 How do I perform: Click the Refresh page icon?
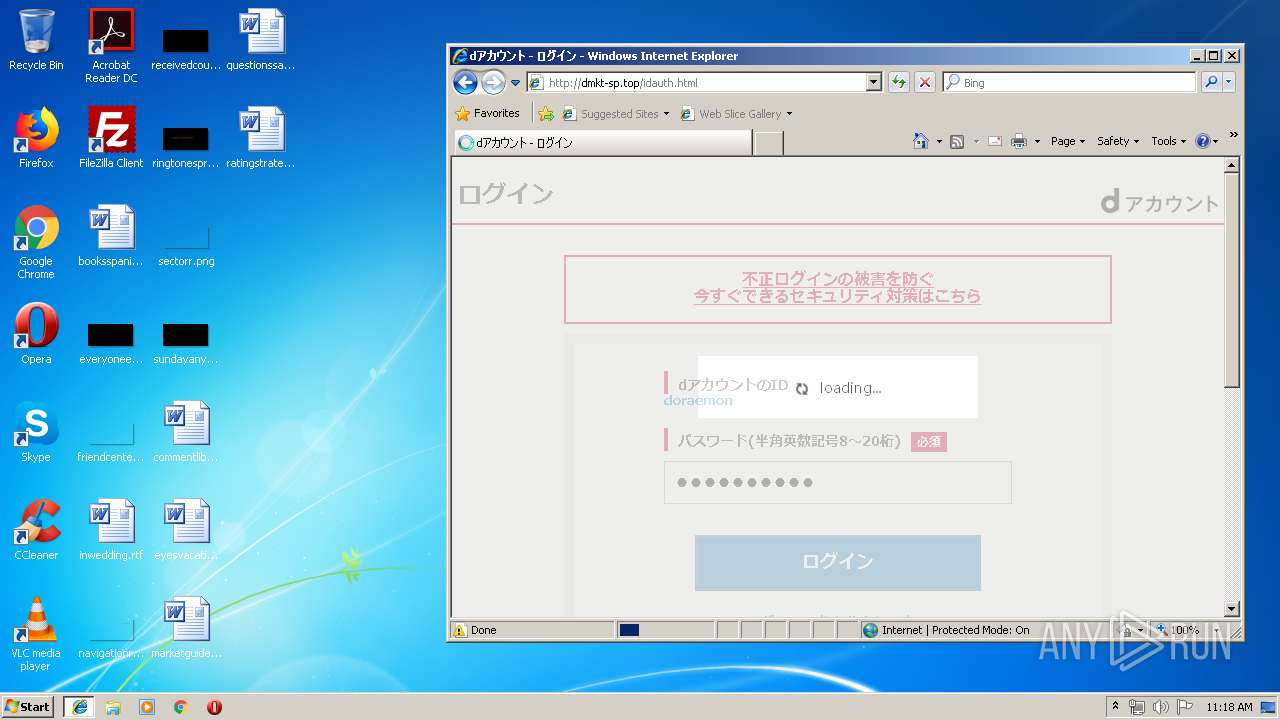pos(899,82)
